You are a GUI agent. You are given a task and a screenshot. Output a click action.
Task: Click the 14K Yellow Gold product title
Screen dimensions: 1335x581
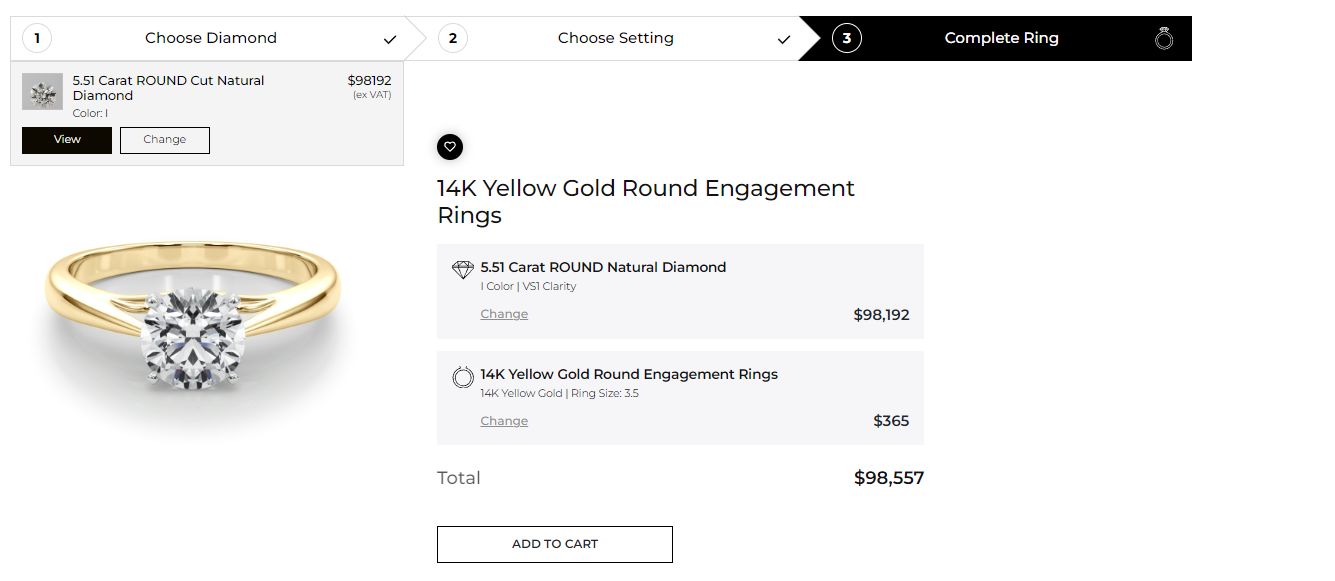[x=645, y=201]
